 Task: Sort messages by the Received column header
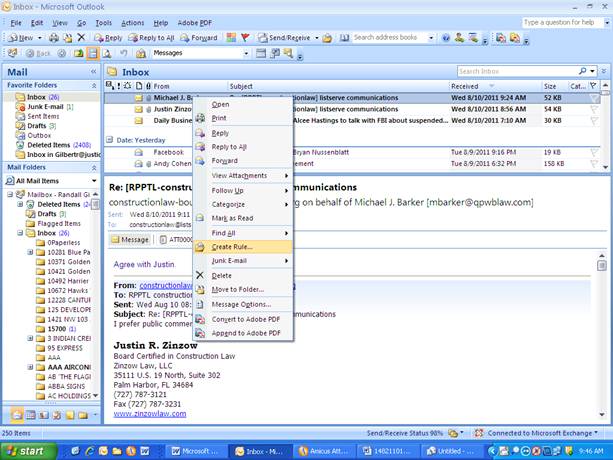(494, 86)
